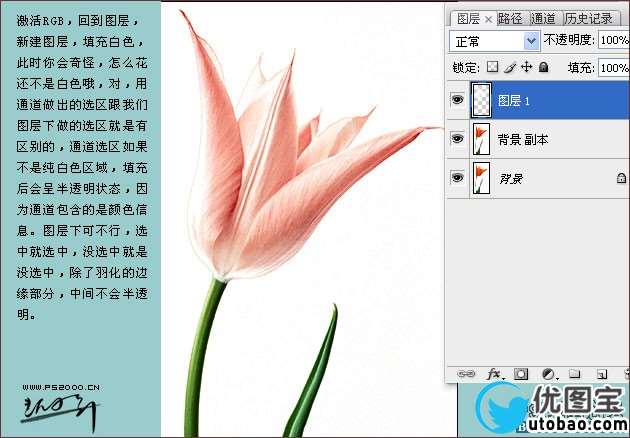Open the fx layer style menu
Viewport: 630px width, 438px height.
point(493,374)
